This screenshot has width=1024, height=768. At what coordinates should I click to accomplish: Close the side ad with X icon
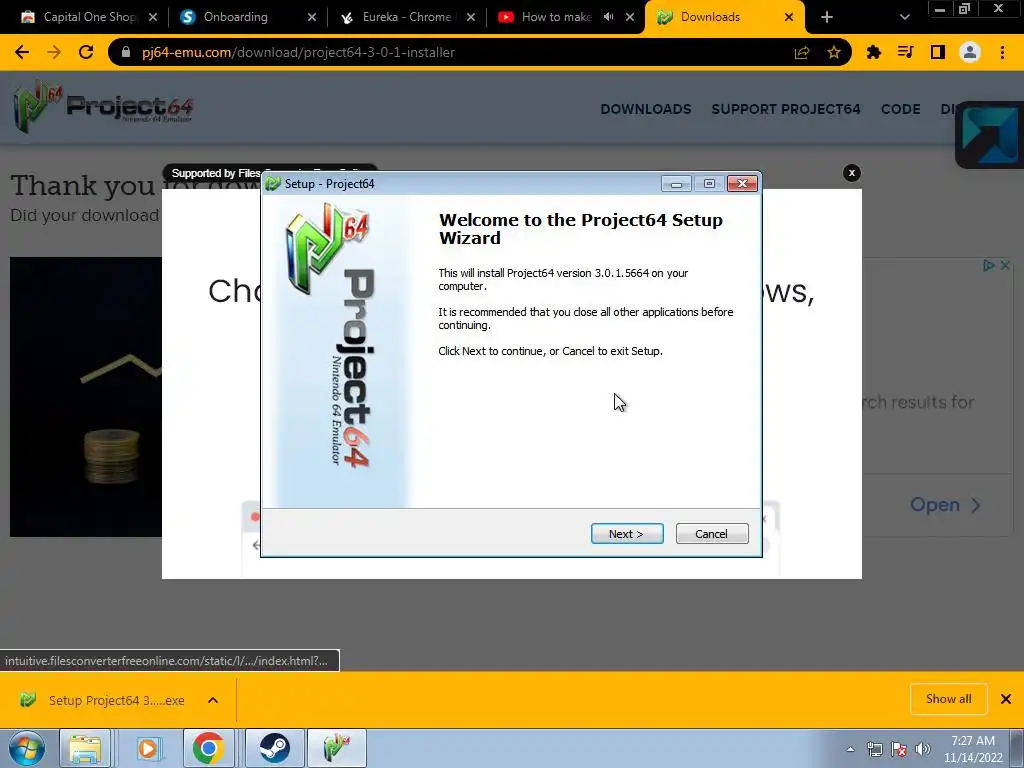pyautogui.click(x=1005, y=265)
